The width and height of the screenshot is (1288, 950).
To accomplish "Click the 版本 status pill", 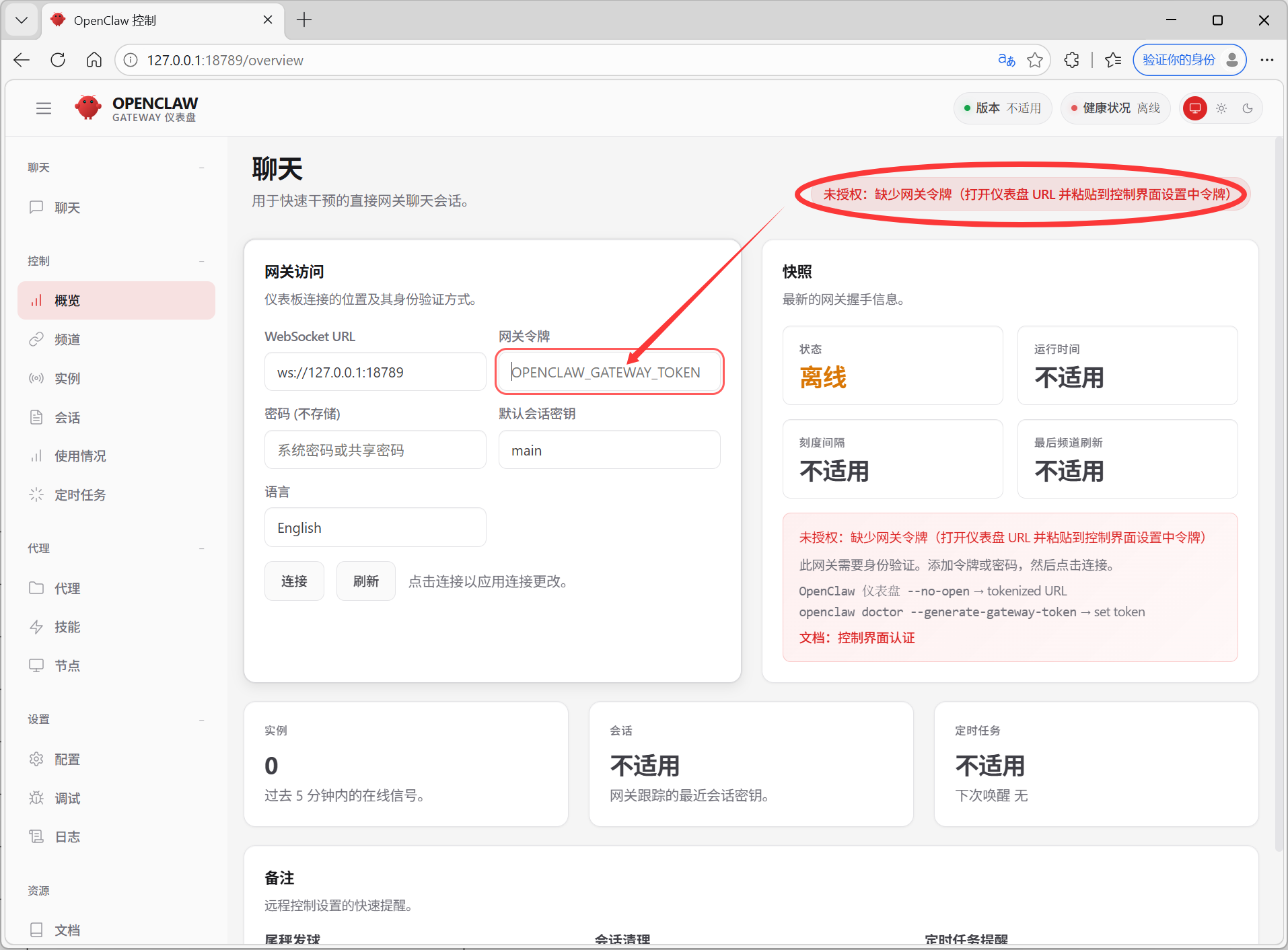I will (1002, 108).
